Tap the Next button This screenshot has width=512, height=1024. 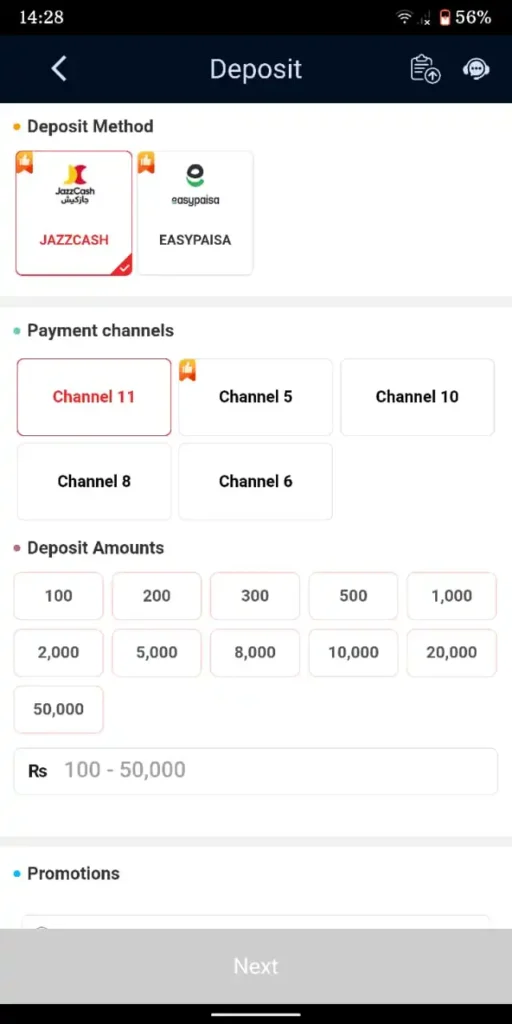[256, 967]
